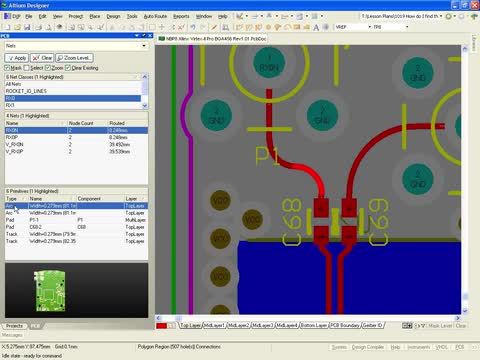Screen dimensions: 480x360
Task: Select the Place Via tool icon
Action: point(277,27)
